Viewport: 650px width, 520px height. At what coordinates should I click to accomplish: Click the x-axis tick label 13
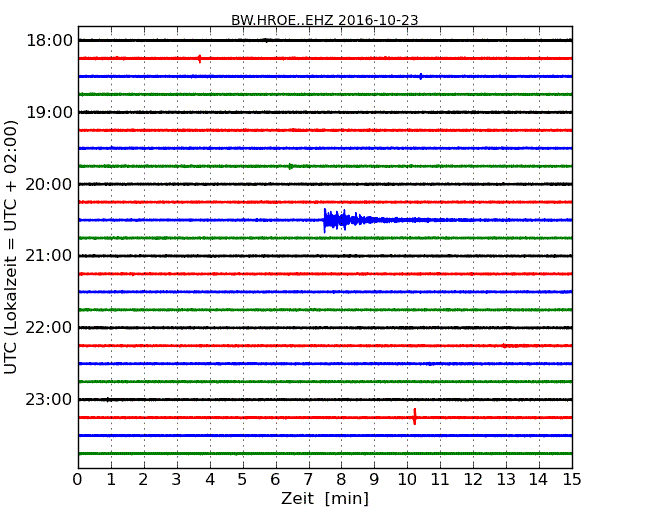click(506, 479)
